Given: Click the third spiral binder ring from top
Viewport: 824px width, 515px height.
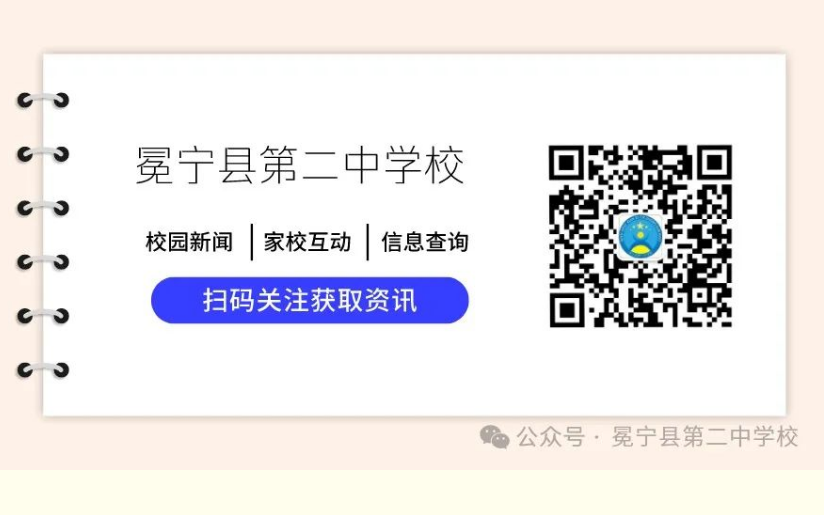Looking at the screenshot, I should 43,208.
